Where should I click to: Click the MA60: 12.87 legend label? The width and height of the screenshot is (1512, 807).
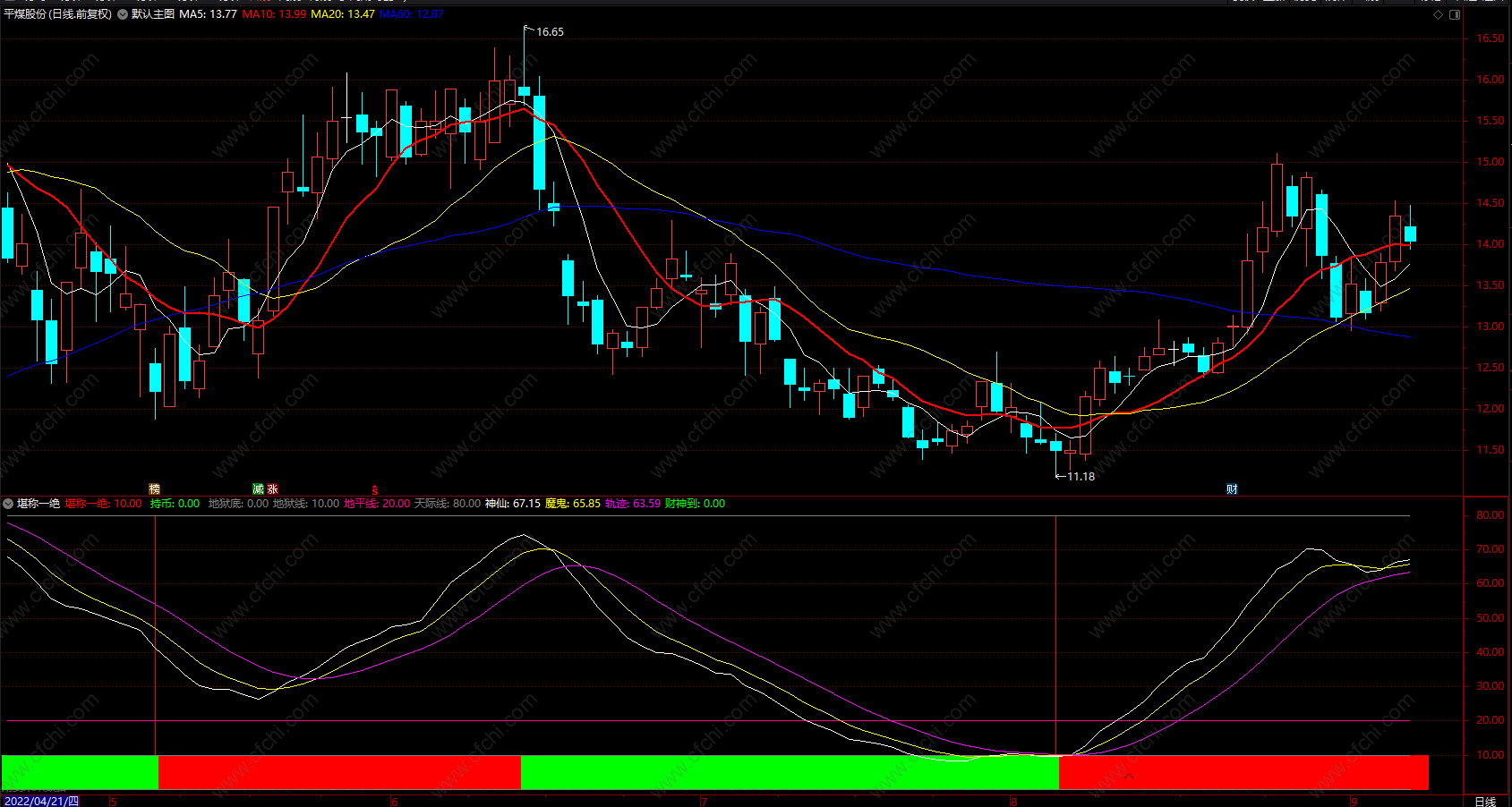(x=412, y=14)
